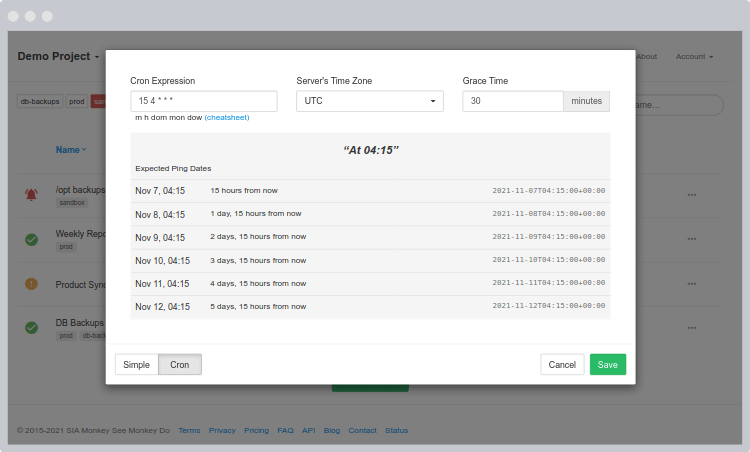Image resolution: width=750 pixels, height=452 pixels.
Task: Open the Status footer link
Action: pyautogui.click(x=397, y=430)
